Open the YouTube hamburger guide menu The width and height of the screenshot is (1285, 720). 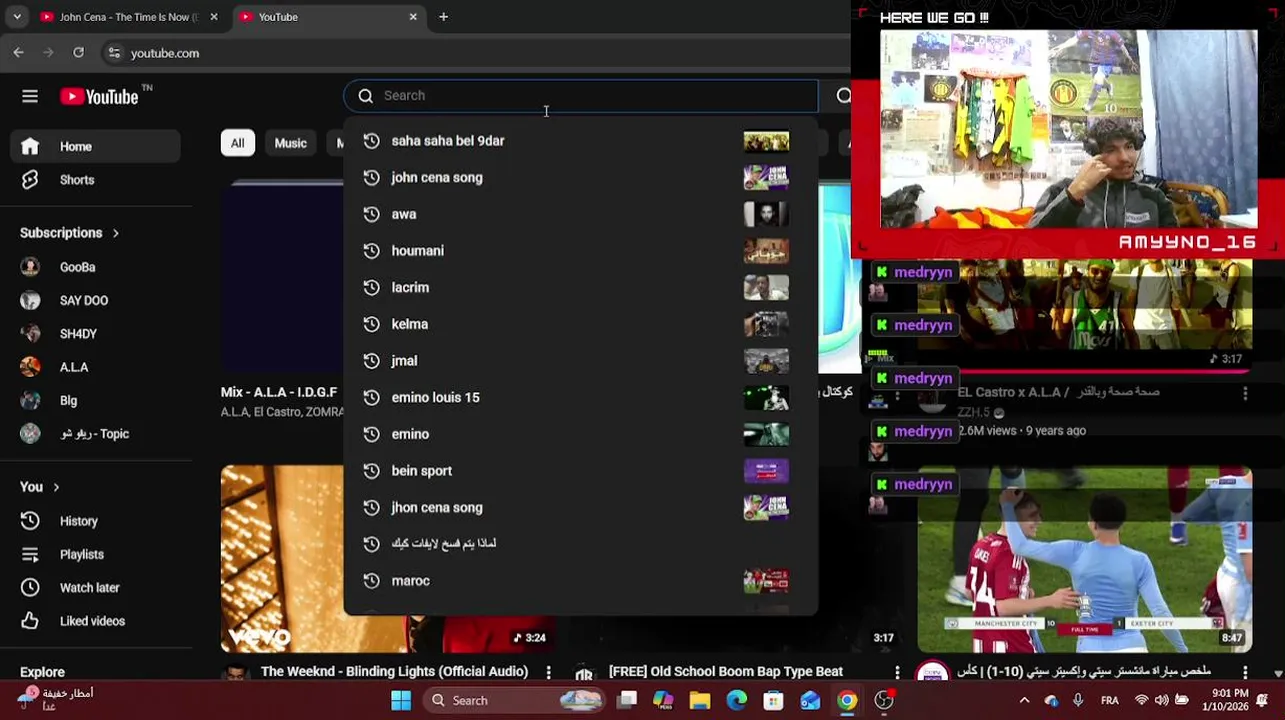[x=30, y=96]
